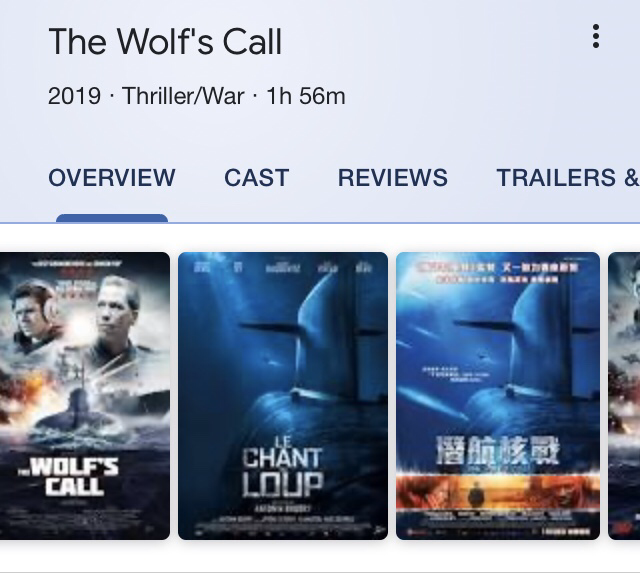Click the older officer's face on first poster
This screenshot has width=640, height=573.
click(113, 304)
